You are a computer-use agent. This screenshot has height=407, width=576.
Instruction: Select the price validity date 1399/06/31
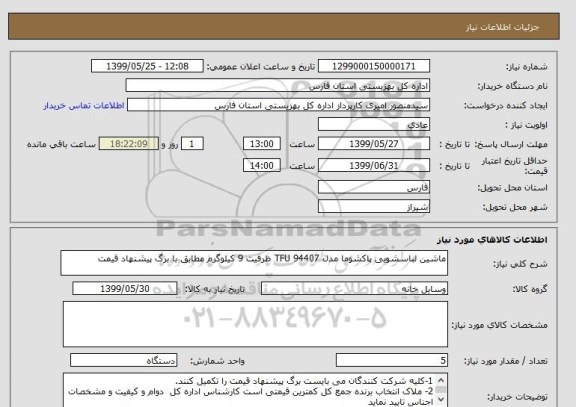(x=374, y=165)
